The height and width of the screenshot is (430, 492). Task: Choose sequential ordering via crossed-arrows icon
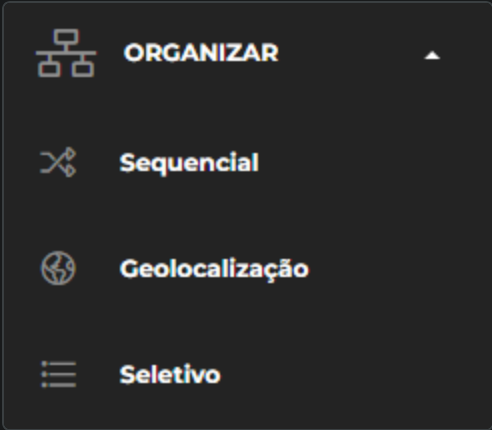pos(58,162)
